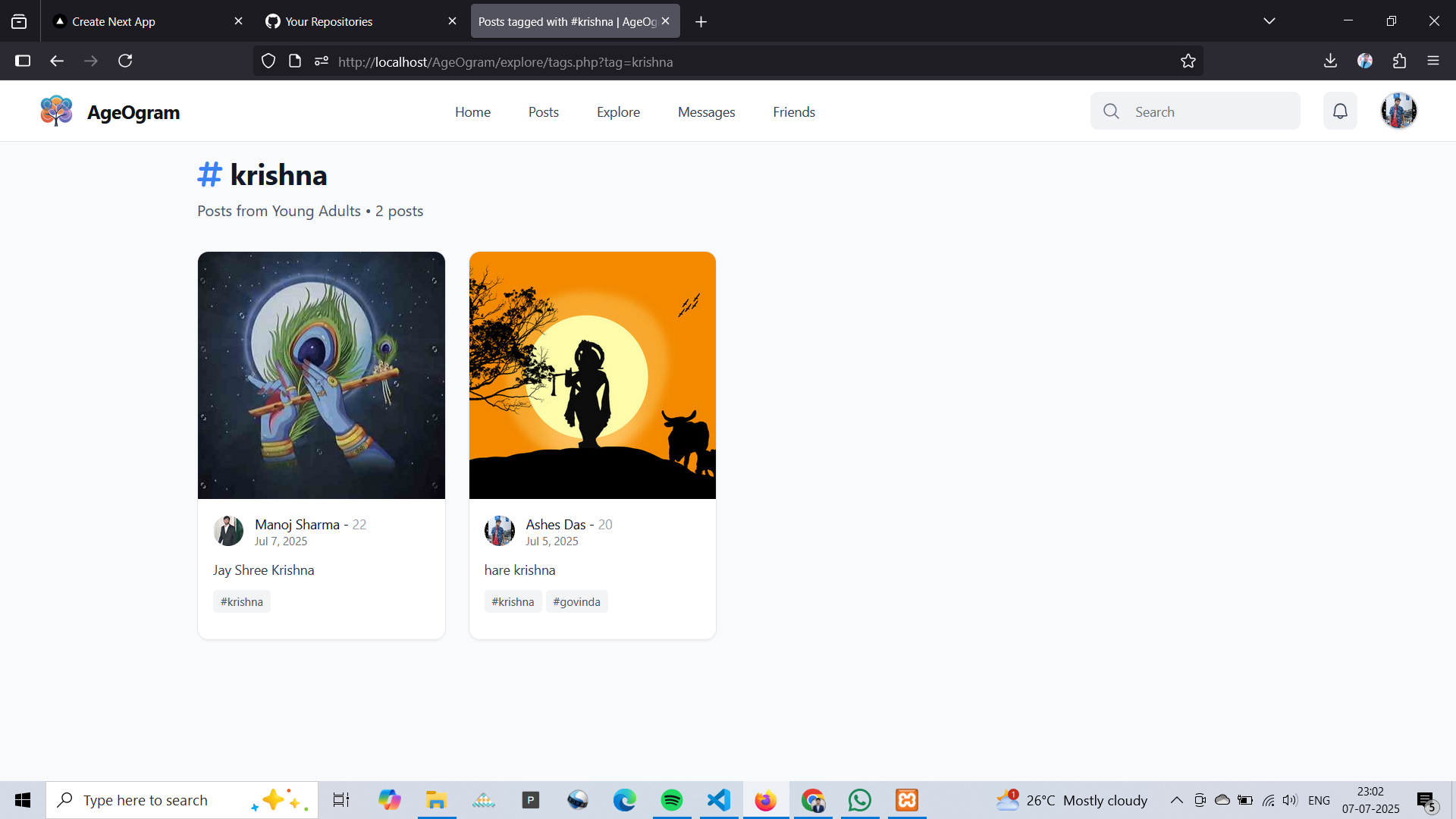Reload the page
Viewport: 1456px width, 819px height.
click(x=125, y=61)
